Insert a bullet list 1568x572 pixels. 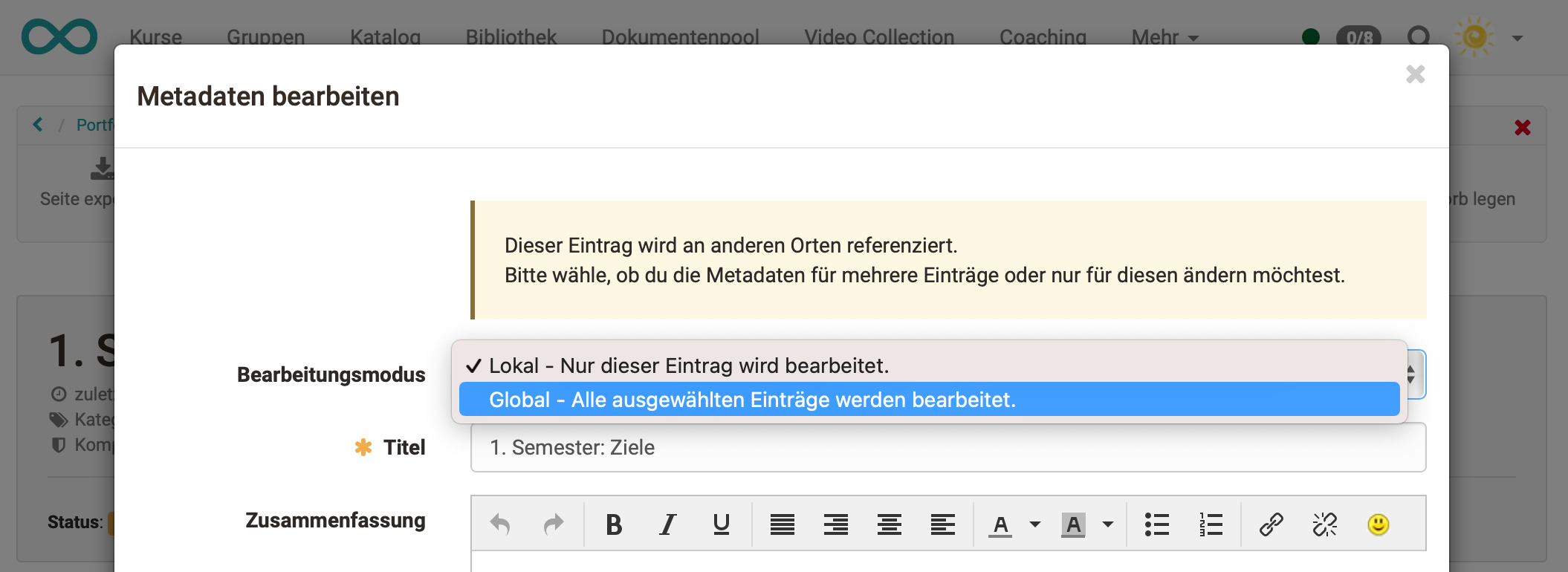1156,524
